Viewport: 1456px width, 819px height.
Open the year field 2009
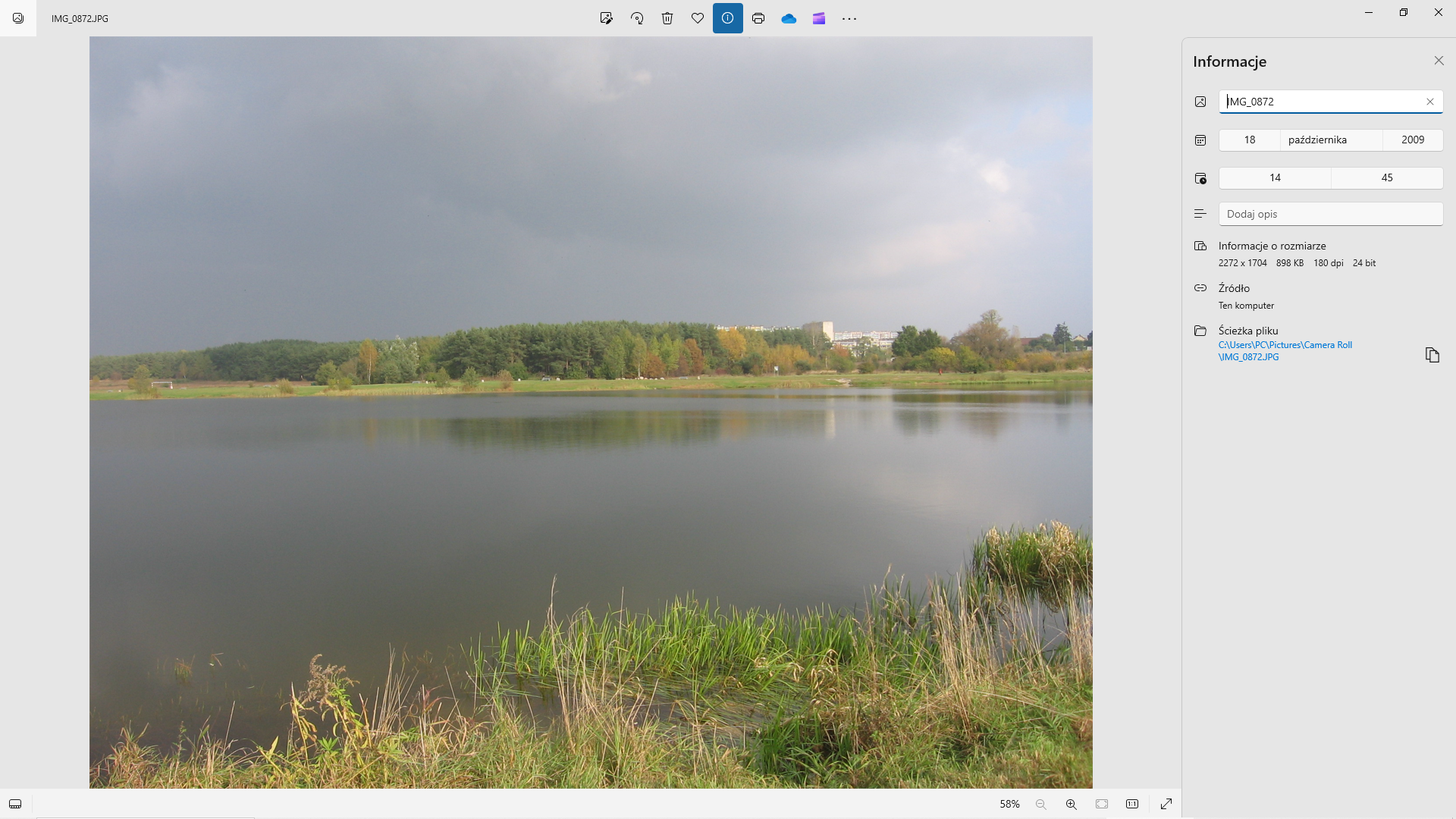pos(1412,140)
